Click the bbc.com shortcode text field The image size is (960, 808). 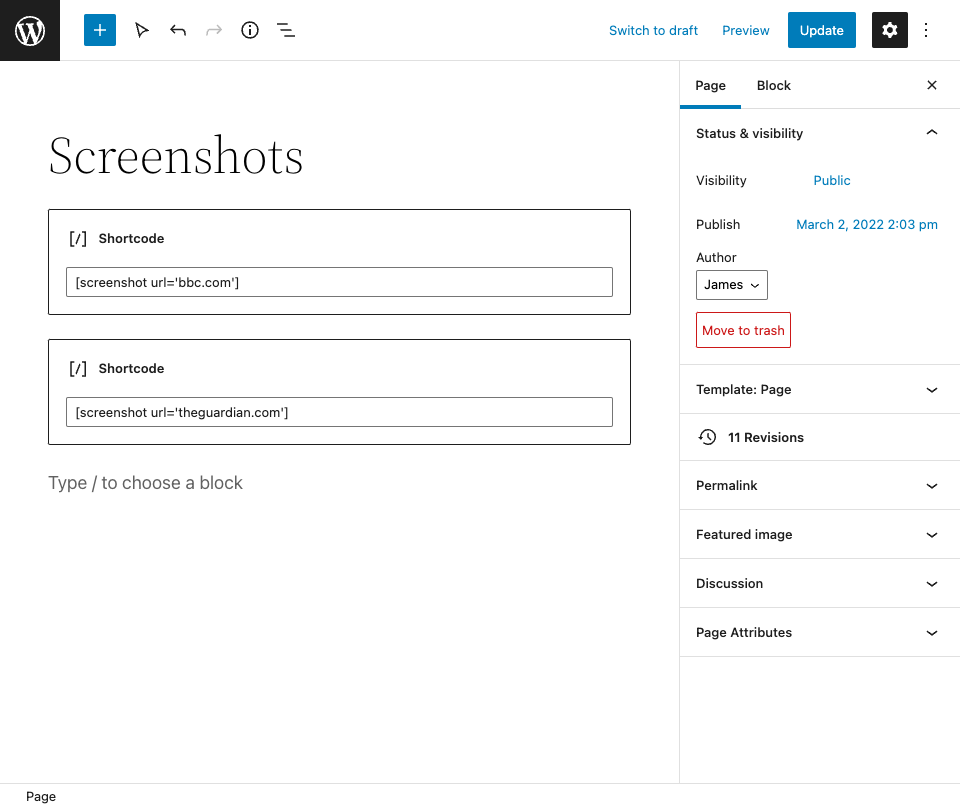tap(339, 282)
